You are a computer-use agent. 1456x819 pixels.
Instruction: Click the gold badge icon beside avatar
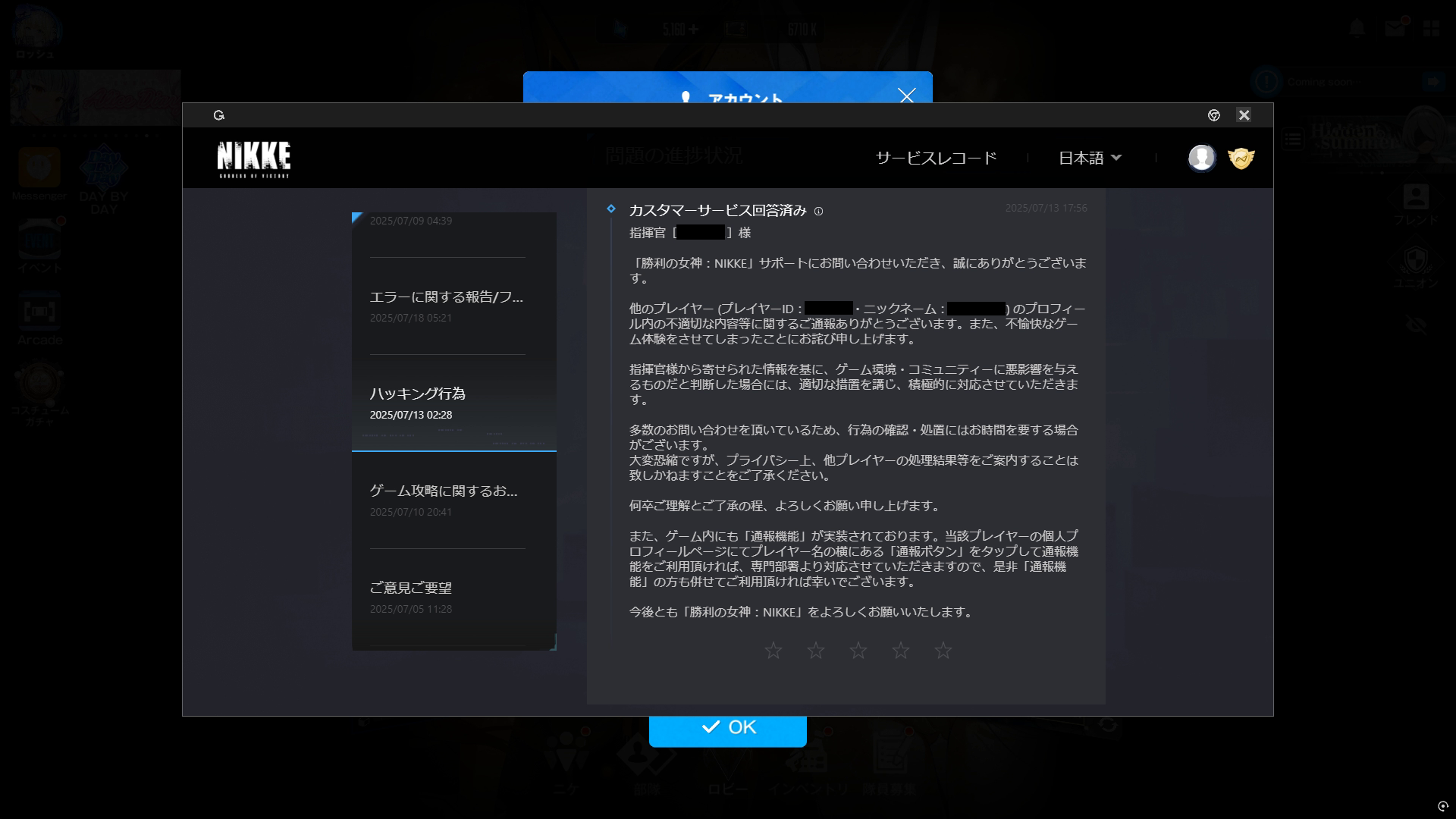coord(1241,158)
